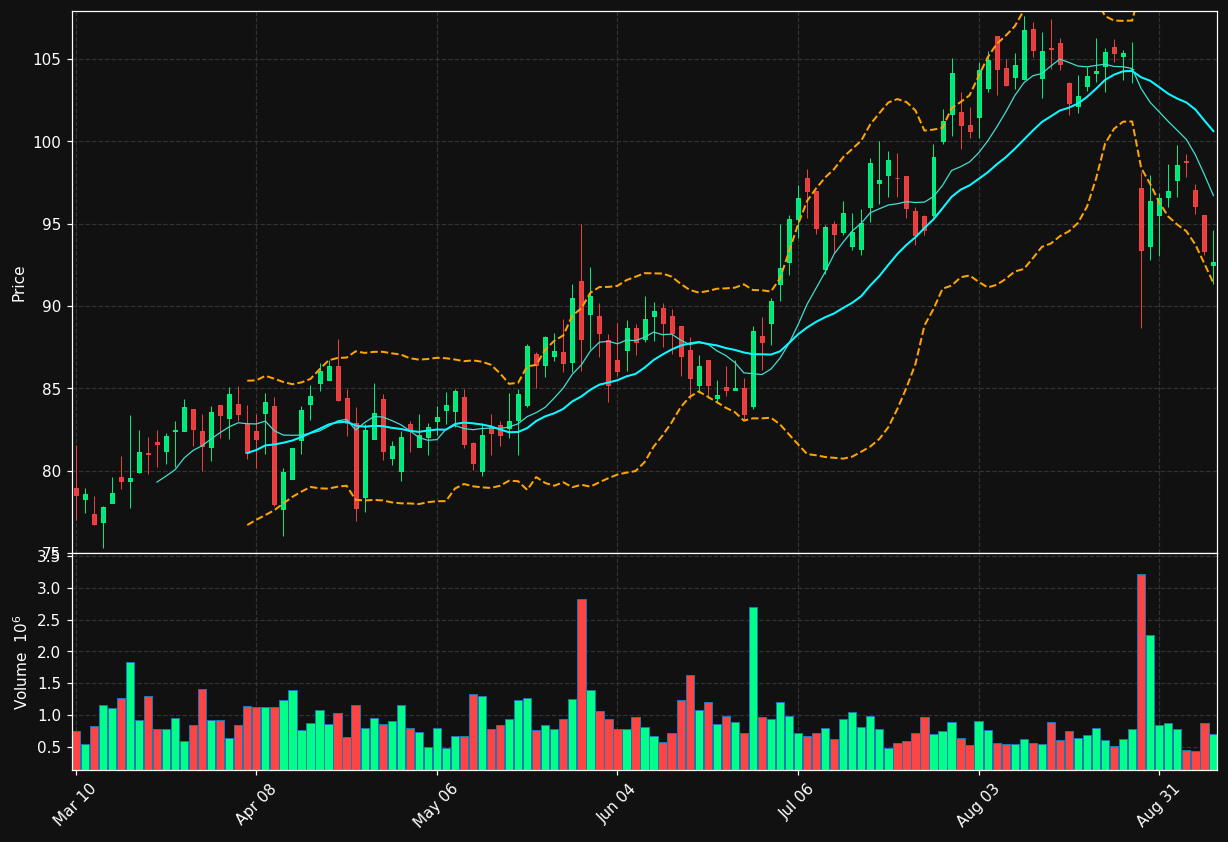Click the 1.0 volume axis label
Viewport: 1228px width, 842px height.
49,716
